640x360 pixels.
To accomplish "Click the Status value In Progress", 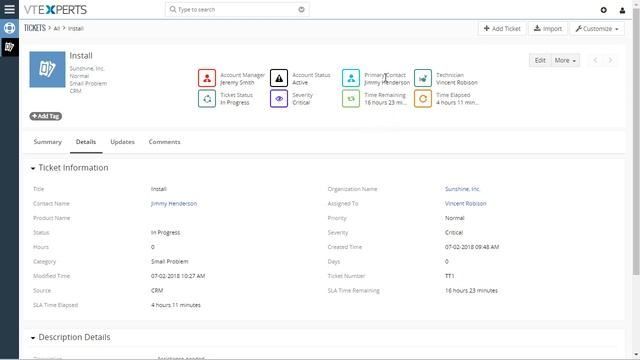I will click(165, 232).
